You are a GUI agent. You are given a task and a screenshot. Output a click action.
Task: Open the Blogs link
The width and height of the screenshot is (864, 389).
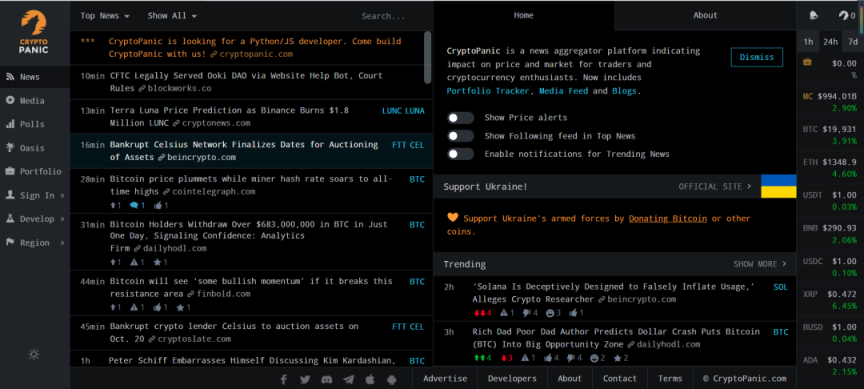[x=624, y=91]
